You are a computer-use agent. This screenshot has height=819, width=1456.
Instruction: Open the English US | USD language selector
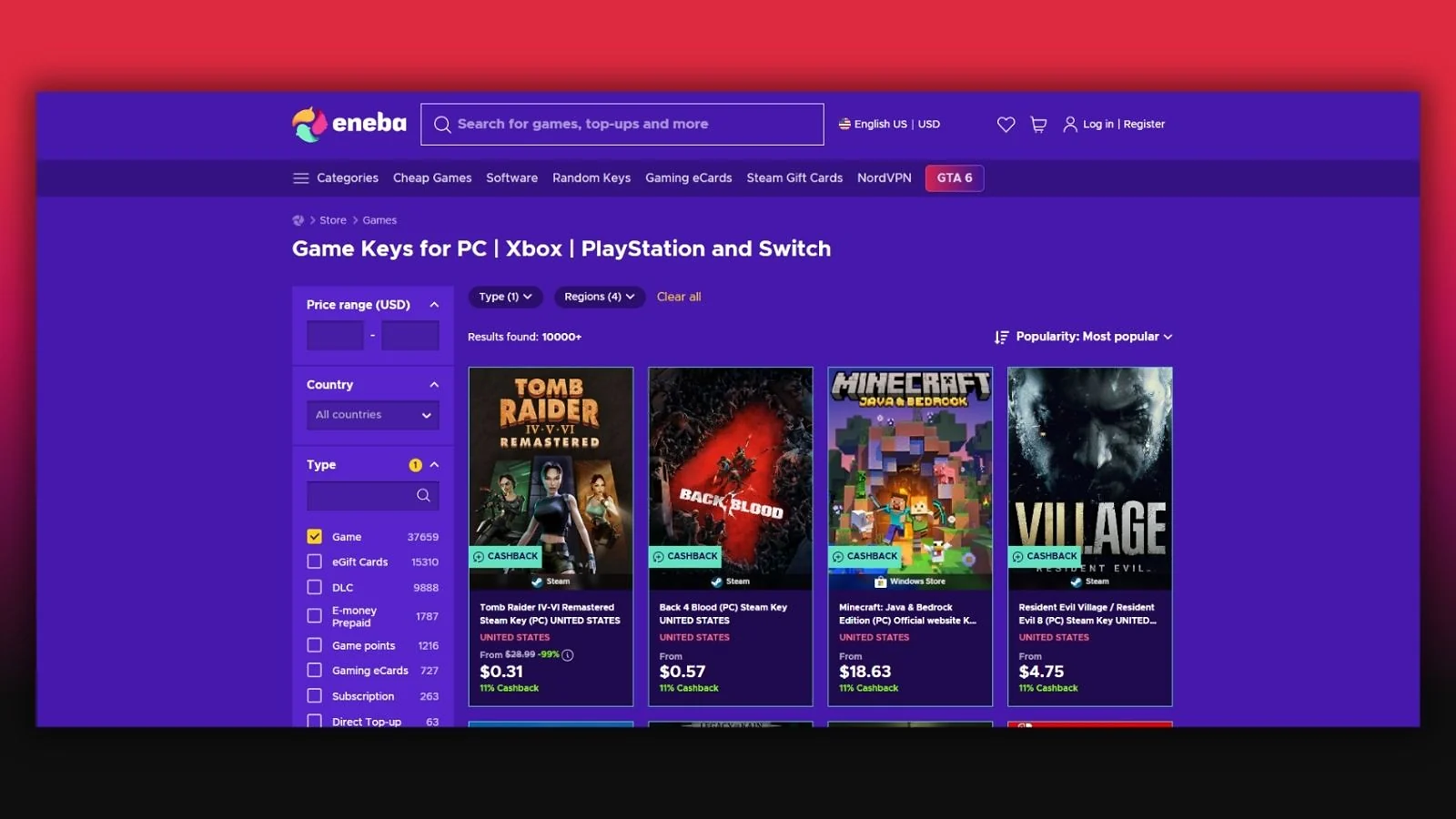point(889,124)
